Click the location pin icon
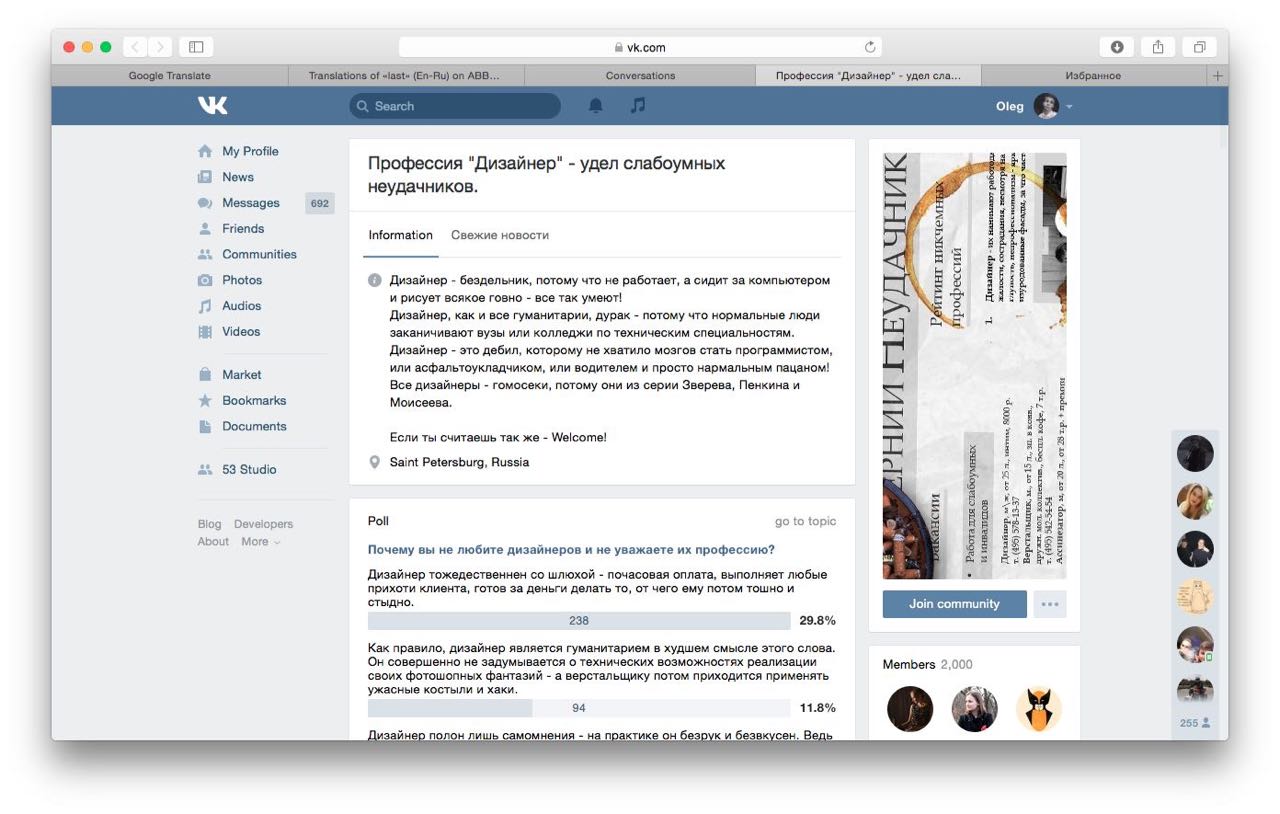 375,462
